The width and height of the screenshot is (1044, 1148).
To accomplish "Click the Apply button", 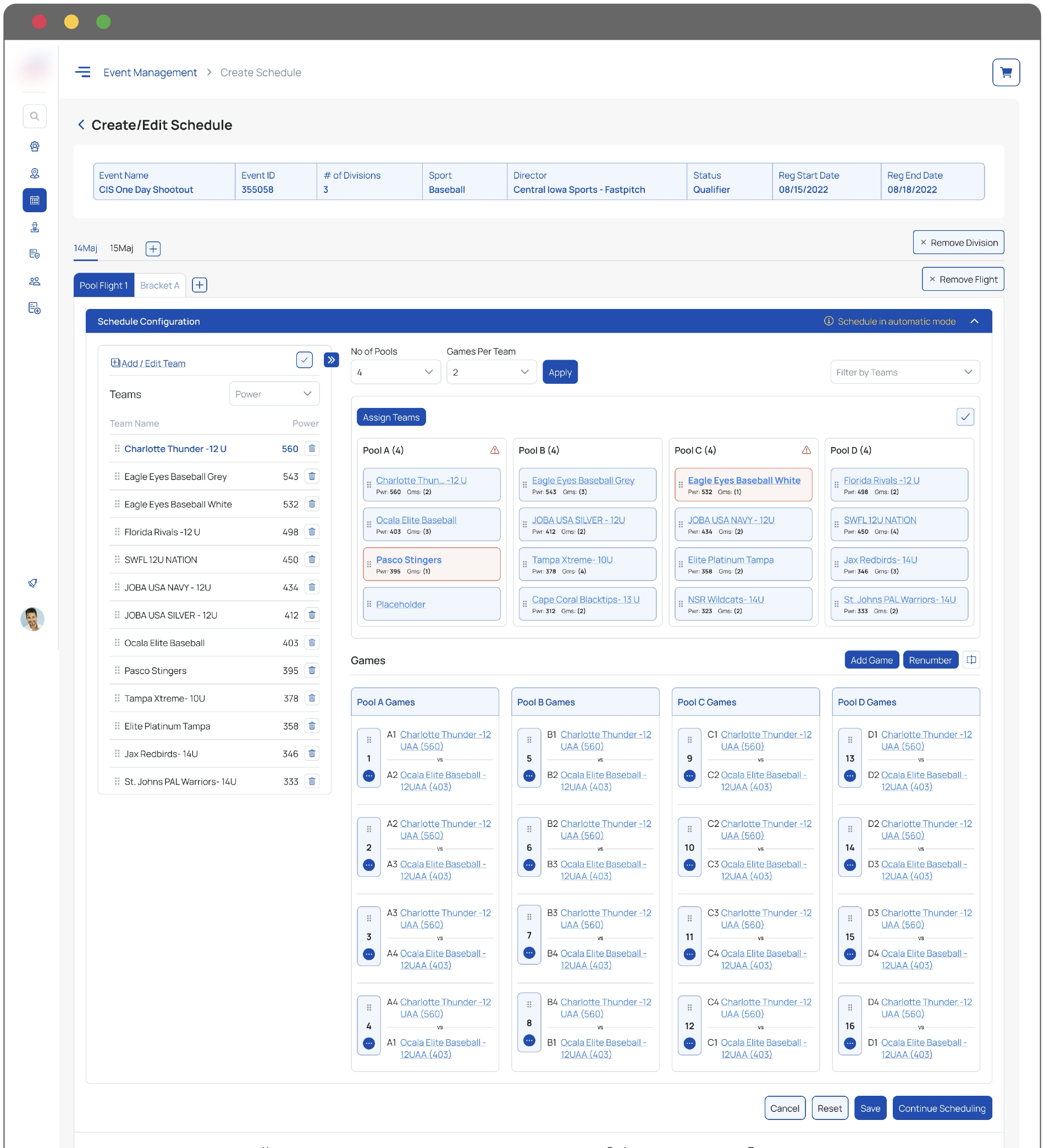I will 560,372.
